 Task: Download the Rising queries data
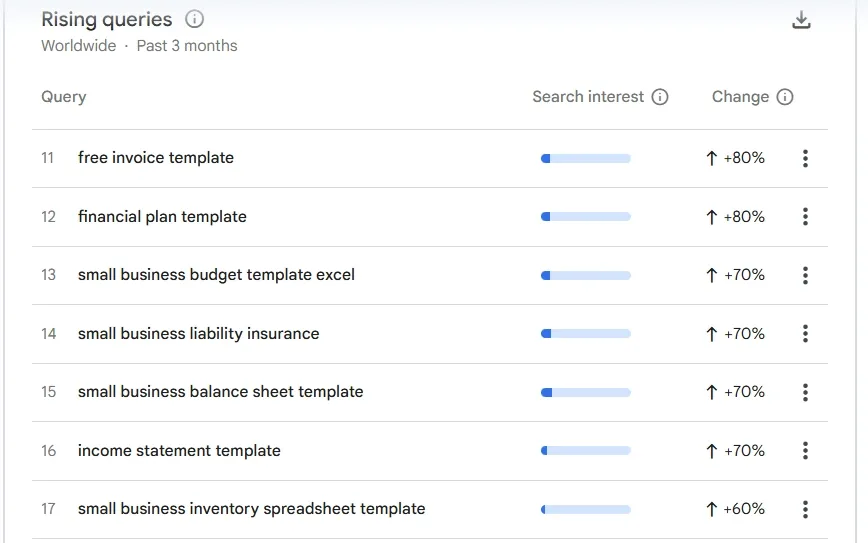click(801, 20)
